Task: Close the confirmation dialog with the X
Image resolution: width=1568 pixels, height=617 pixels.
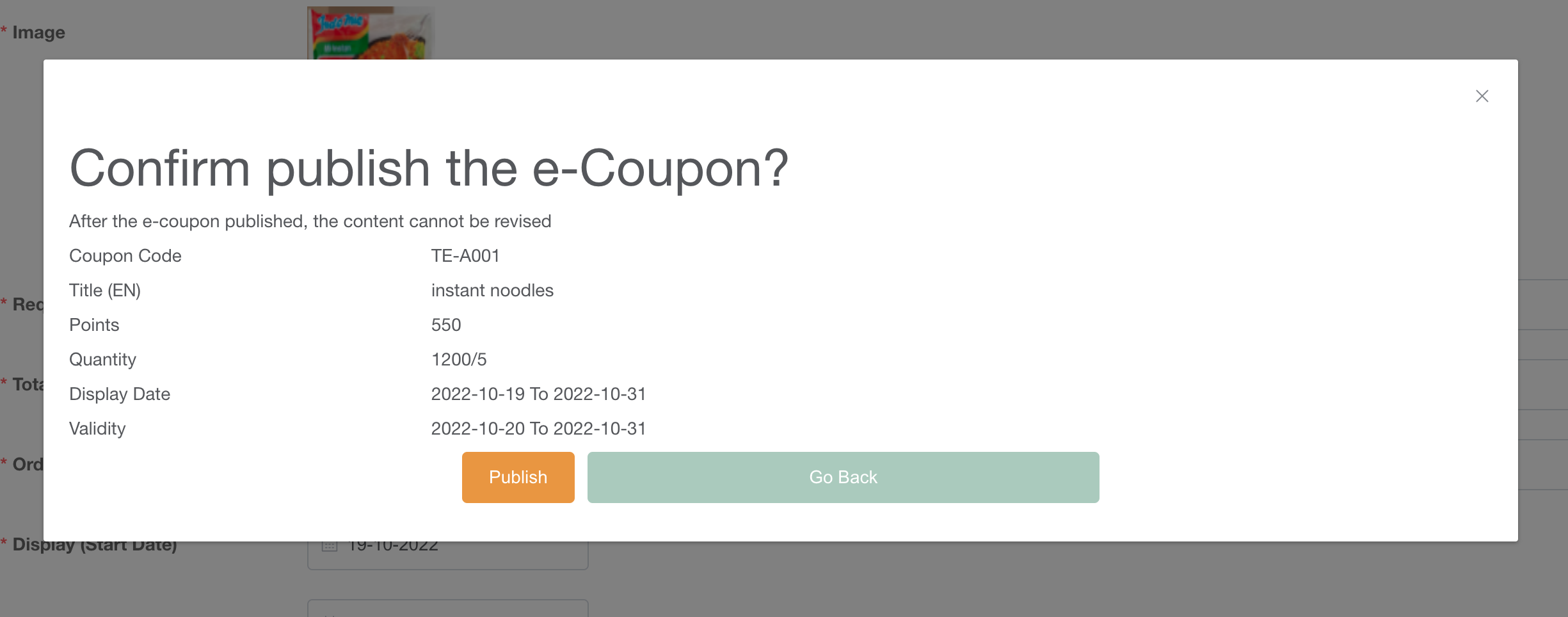Action: (x=1482, y=96)
